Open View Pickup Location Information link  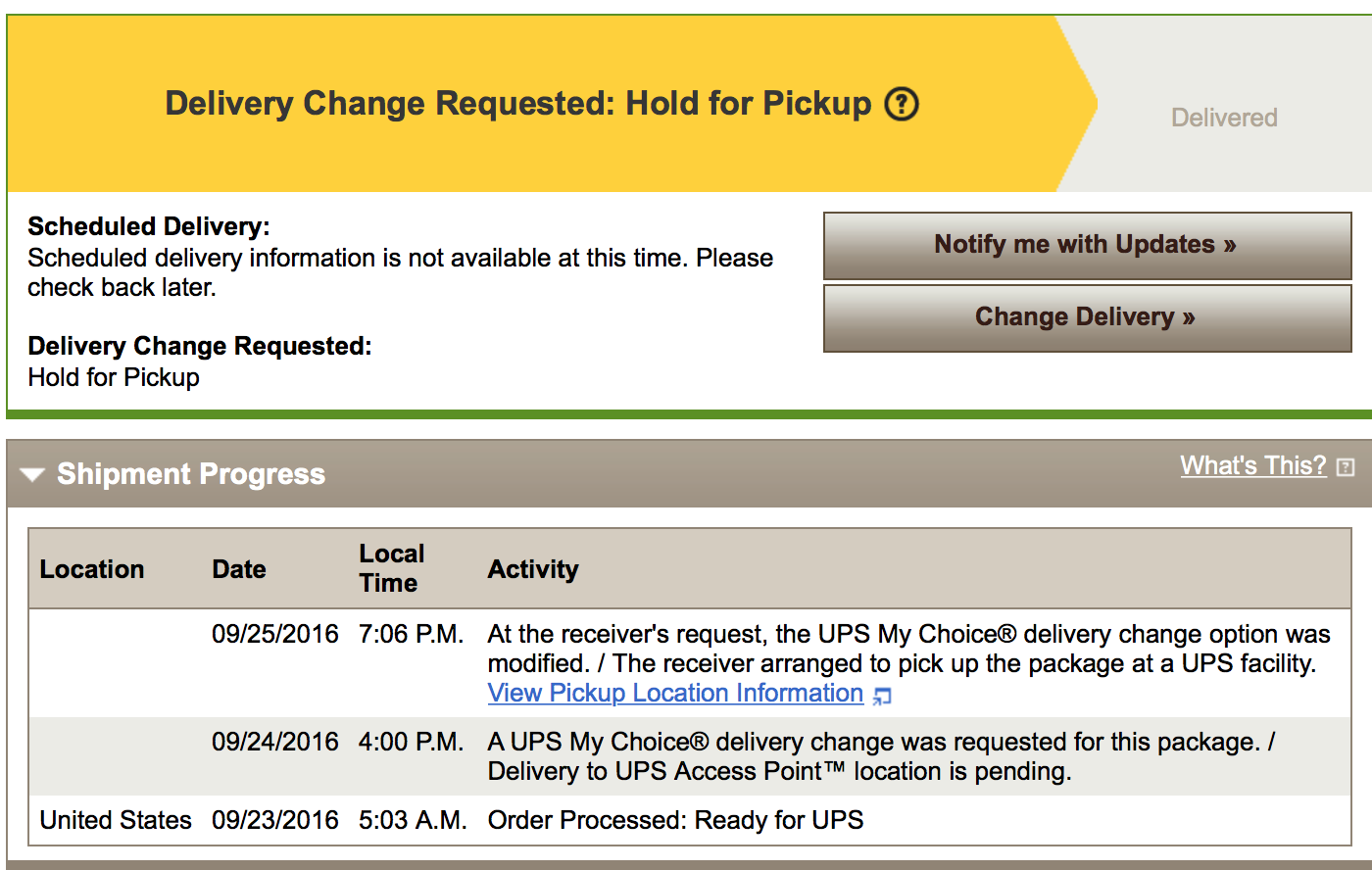pos(675,693)
